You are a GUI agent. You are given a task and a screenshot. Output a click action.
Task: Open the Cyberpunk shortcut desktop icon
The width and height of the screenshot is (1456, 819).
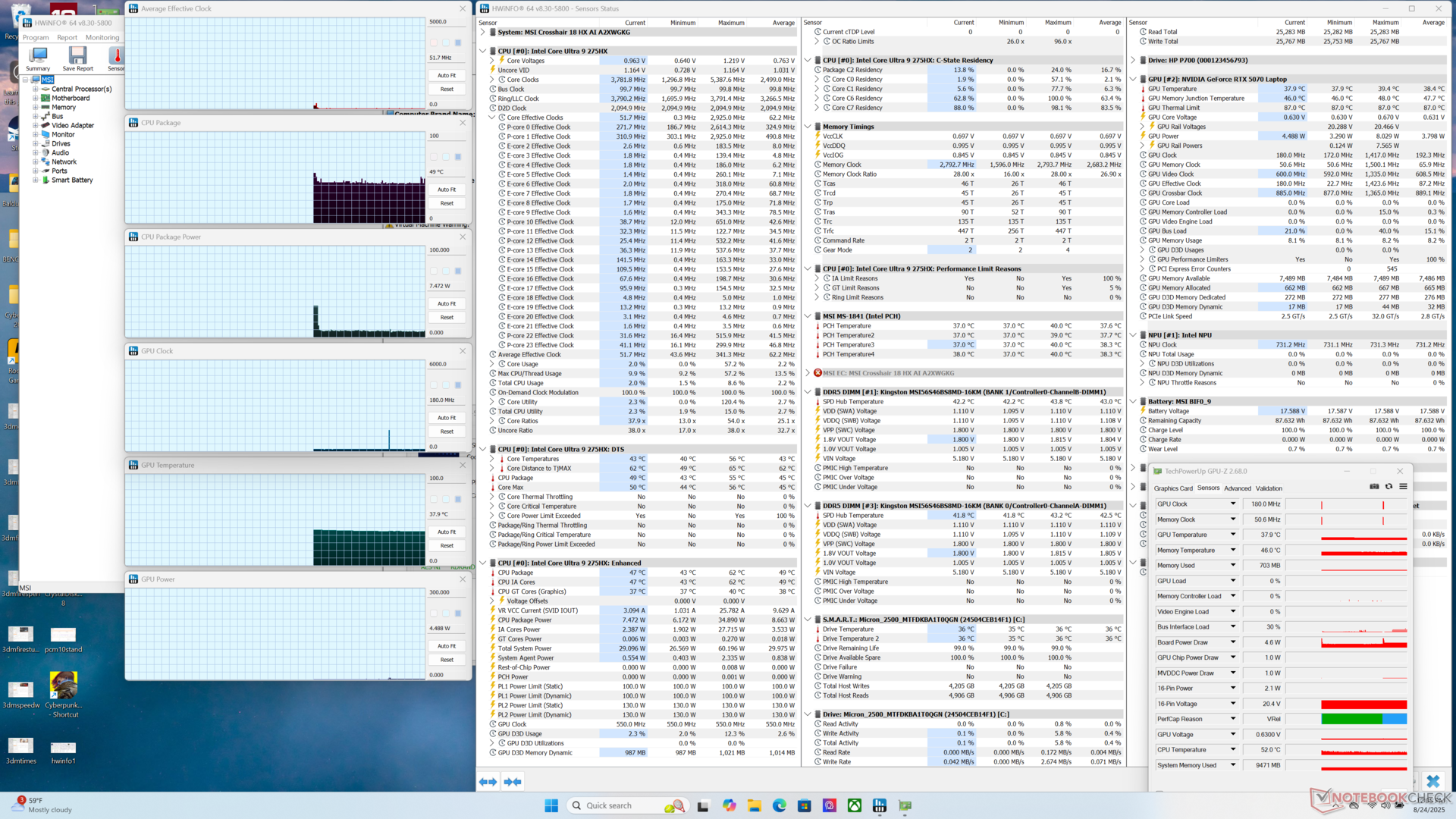63,695
